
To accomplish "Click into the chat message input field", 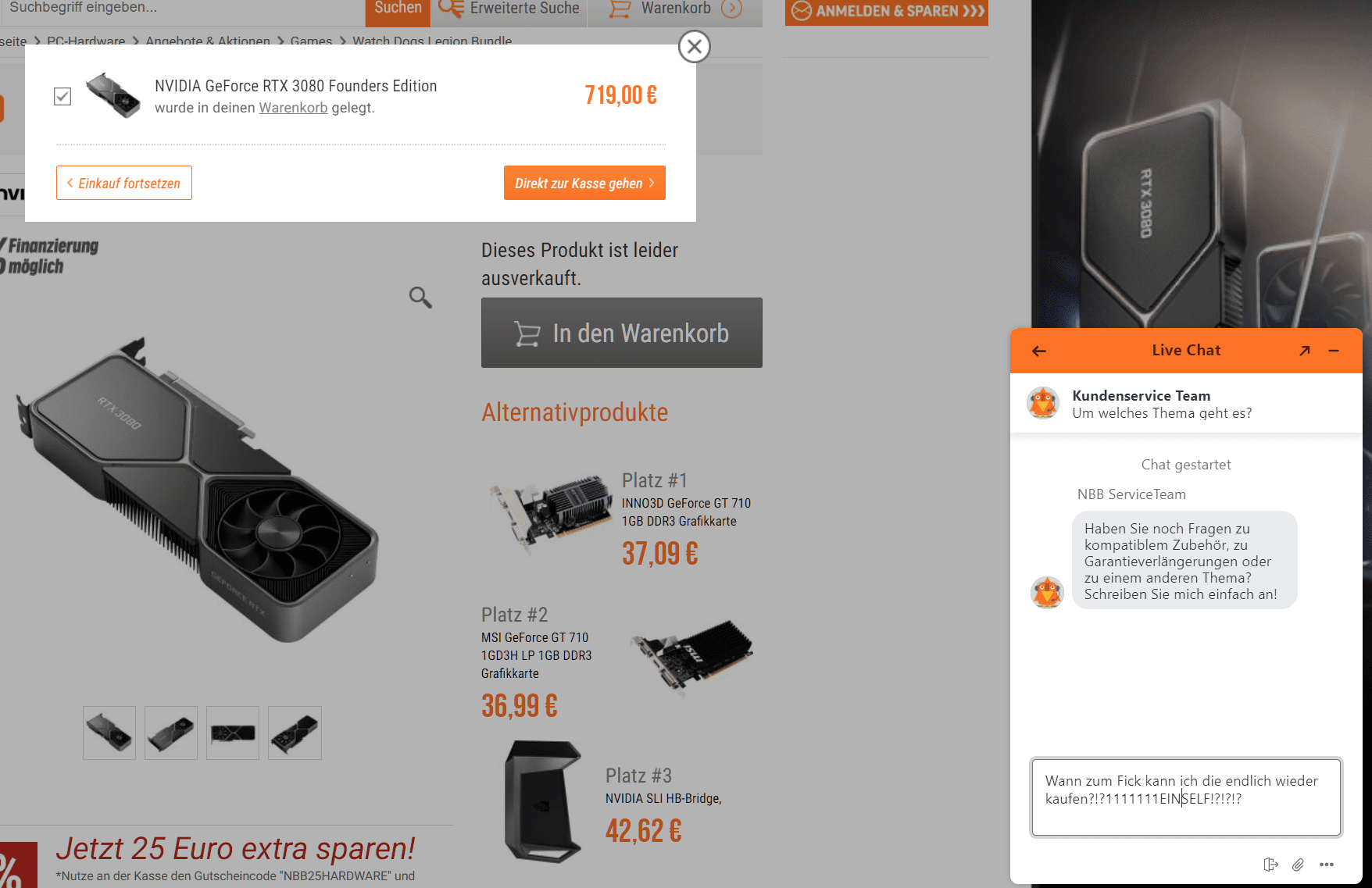I will pyautogui.click(x=1186, y=797).
